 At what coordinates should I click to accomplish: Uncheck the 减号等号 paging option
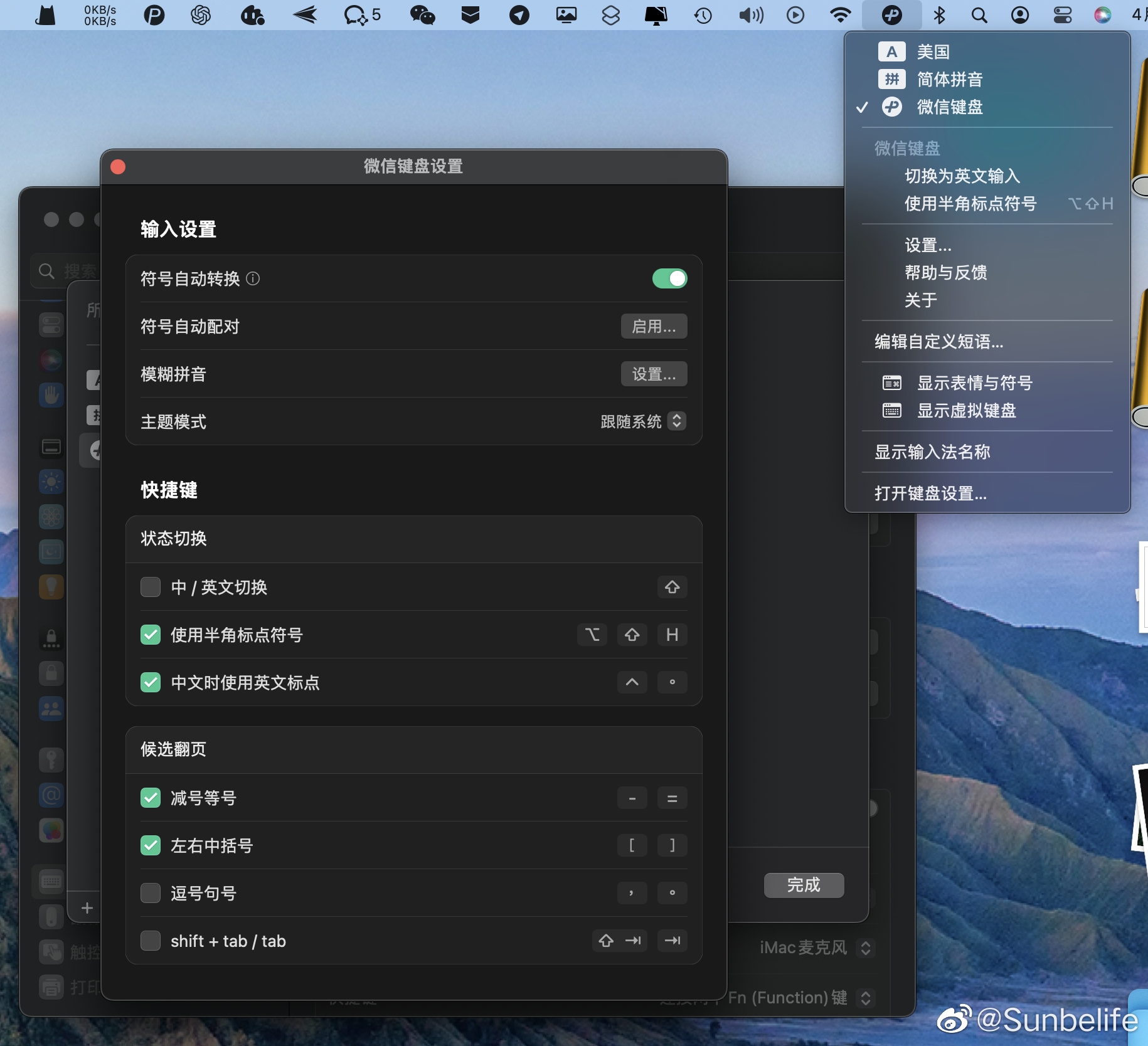click(151, 798)
